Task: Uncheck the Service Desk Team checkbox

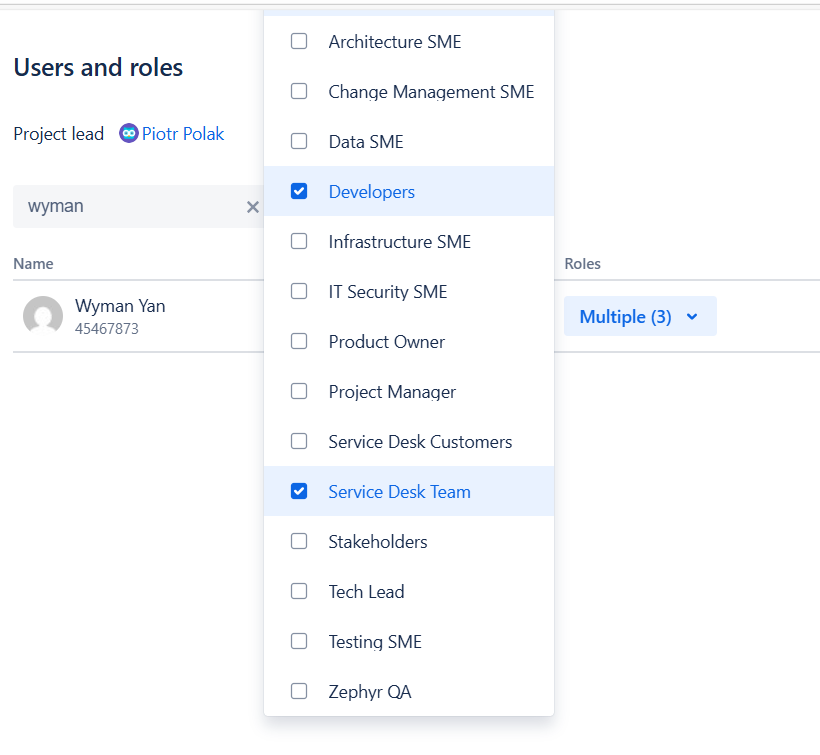Action: tap(299, 492)
